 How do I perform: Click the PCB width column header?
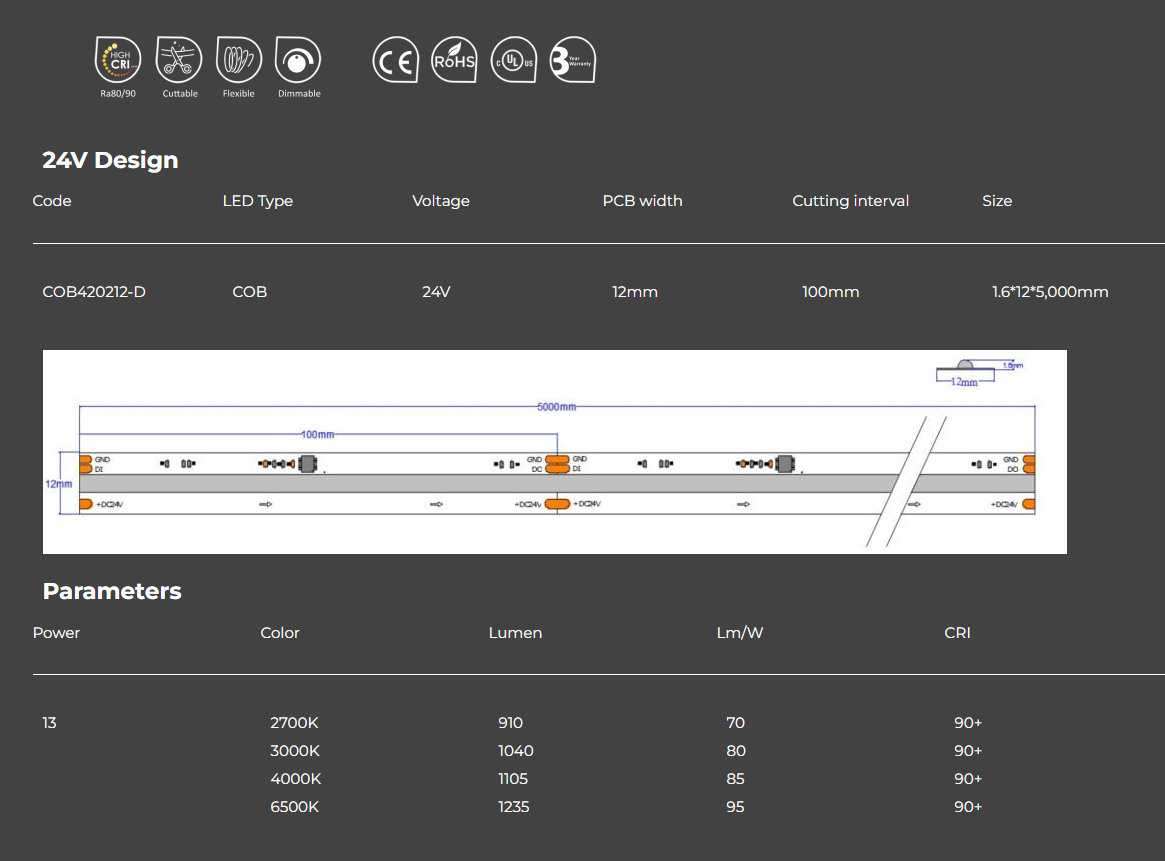pos(642,201)
